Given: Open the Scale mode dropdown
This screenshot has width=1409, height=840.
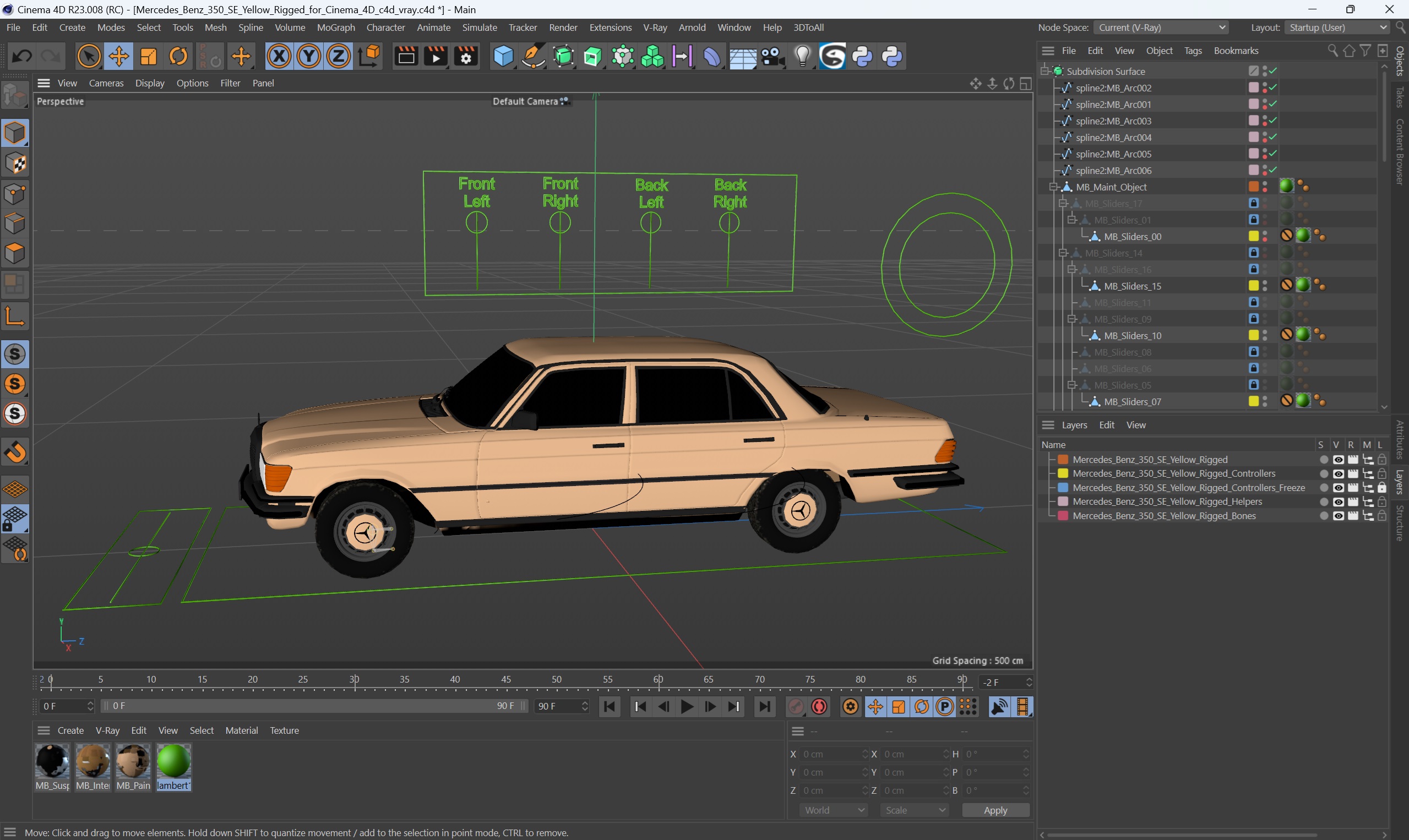Looking at the screenshot, I should pos(914,810).
